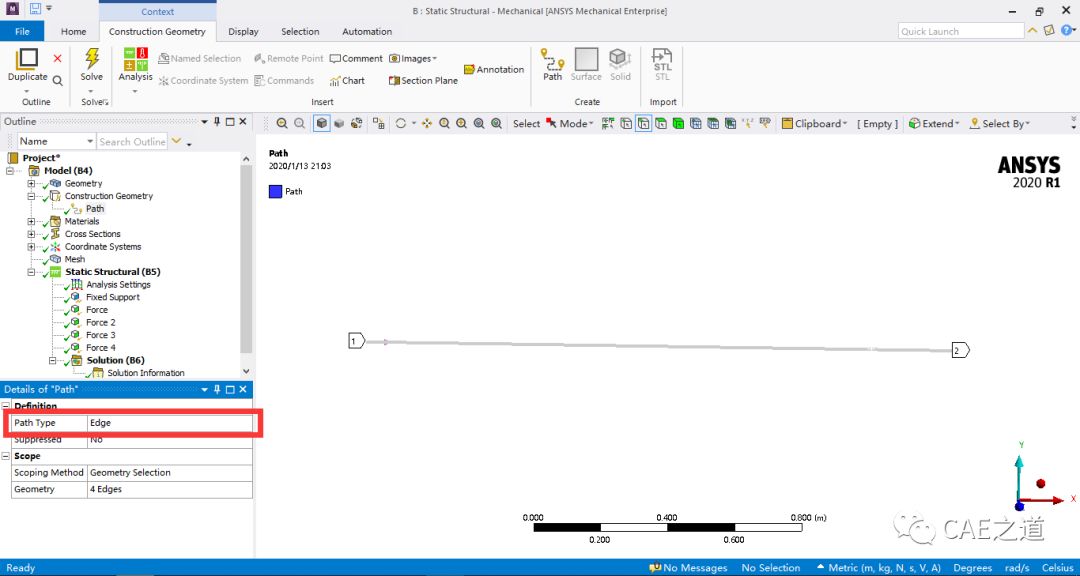Click the Solve lightning bolt icon
This screenshot has width=1080, height=576.
(92, 59)
